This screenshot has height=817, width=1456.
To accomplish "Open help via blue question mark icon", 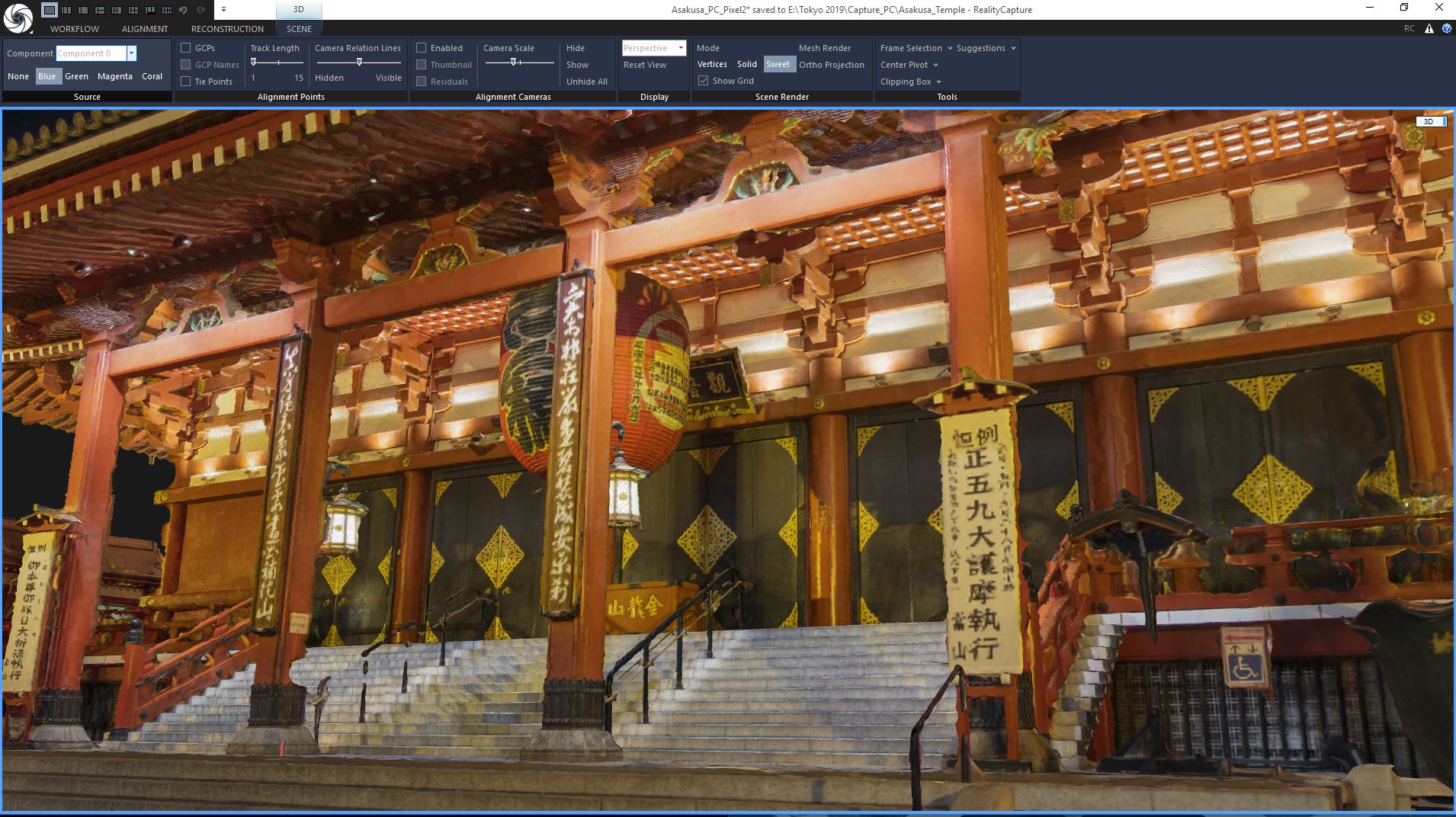I will point(1446,28).
